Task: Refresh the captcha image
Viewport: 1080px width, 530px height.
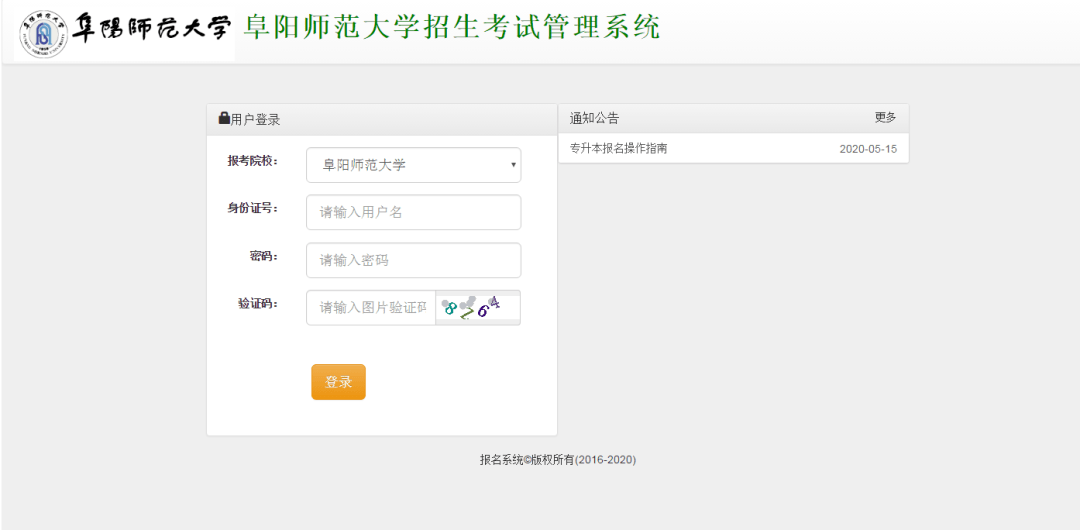Action: pos(478,307)
